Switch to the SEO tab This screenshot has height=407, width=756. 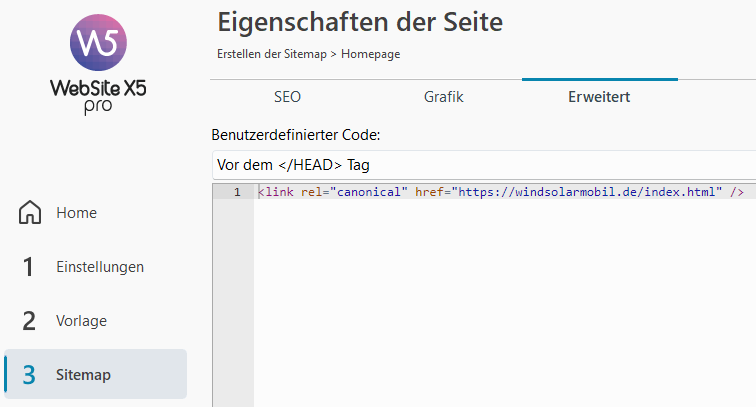point(287,96)
